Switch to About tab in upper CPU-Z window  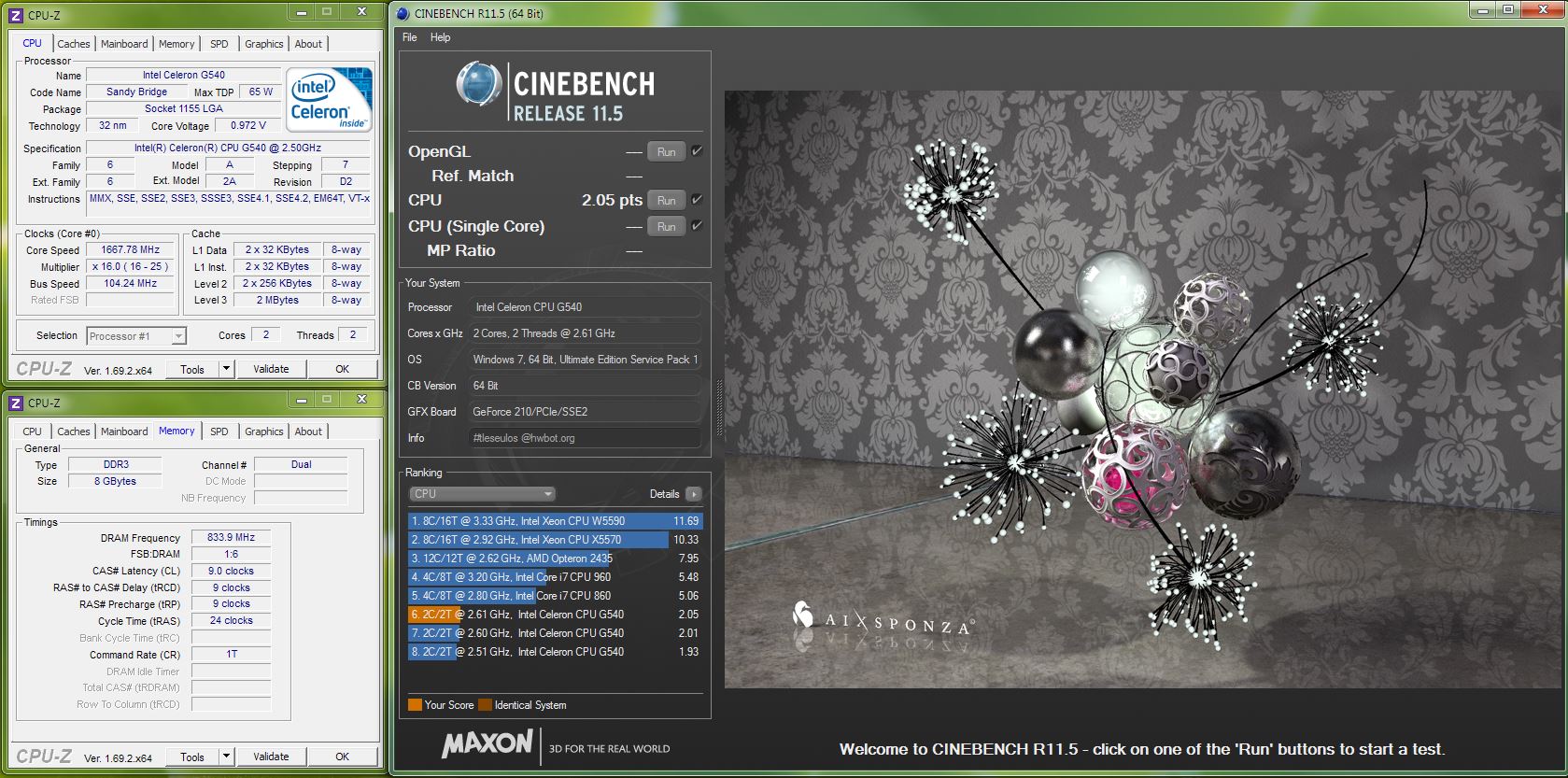point(308,44)
